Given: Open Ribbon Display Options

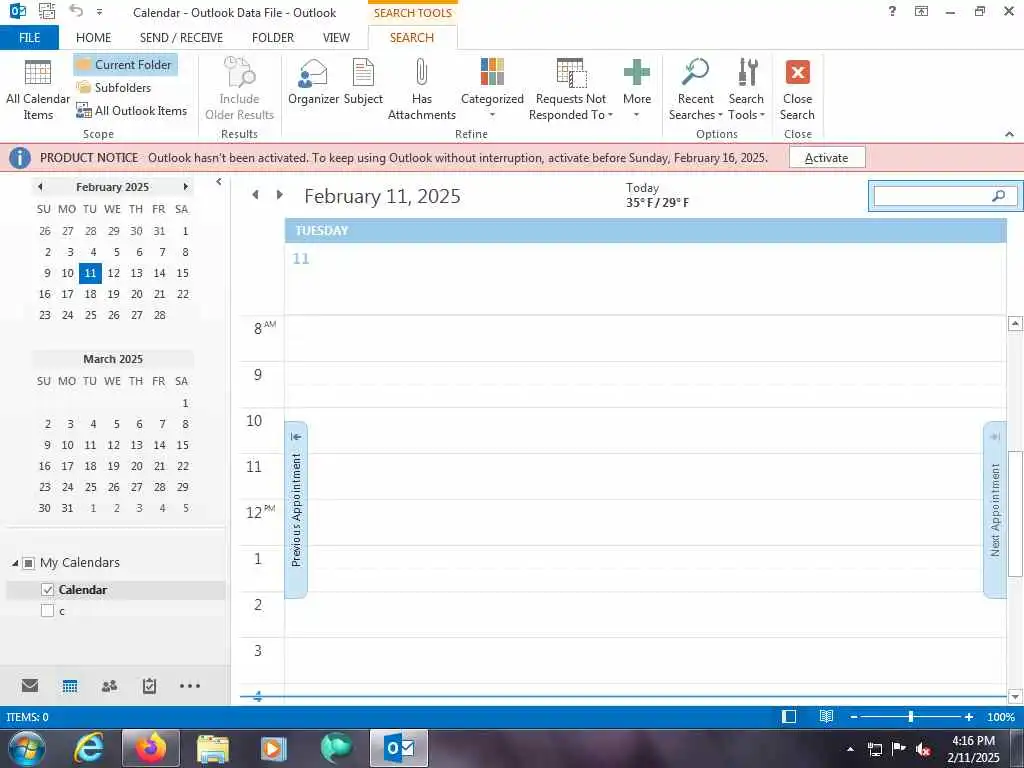Looking at the screenshot, I should (921, 11).
